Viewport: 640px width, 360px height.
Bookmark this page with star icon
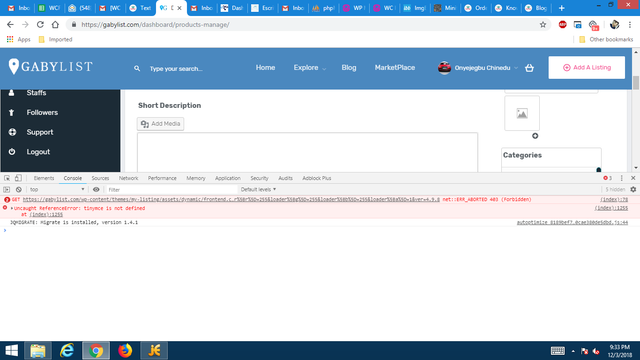pyautogui.click(x=543, y=24)
